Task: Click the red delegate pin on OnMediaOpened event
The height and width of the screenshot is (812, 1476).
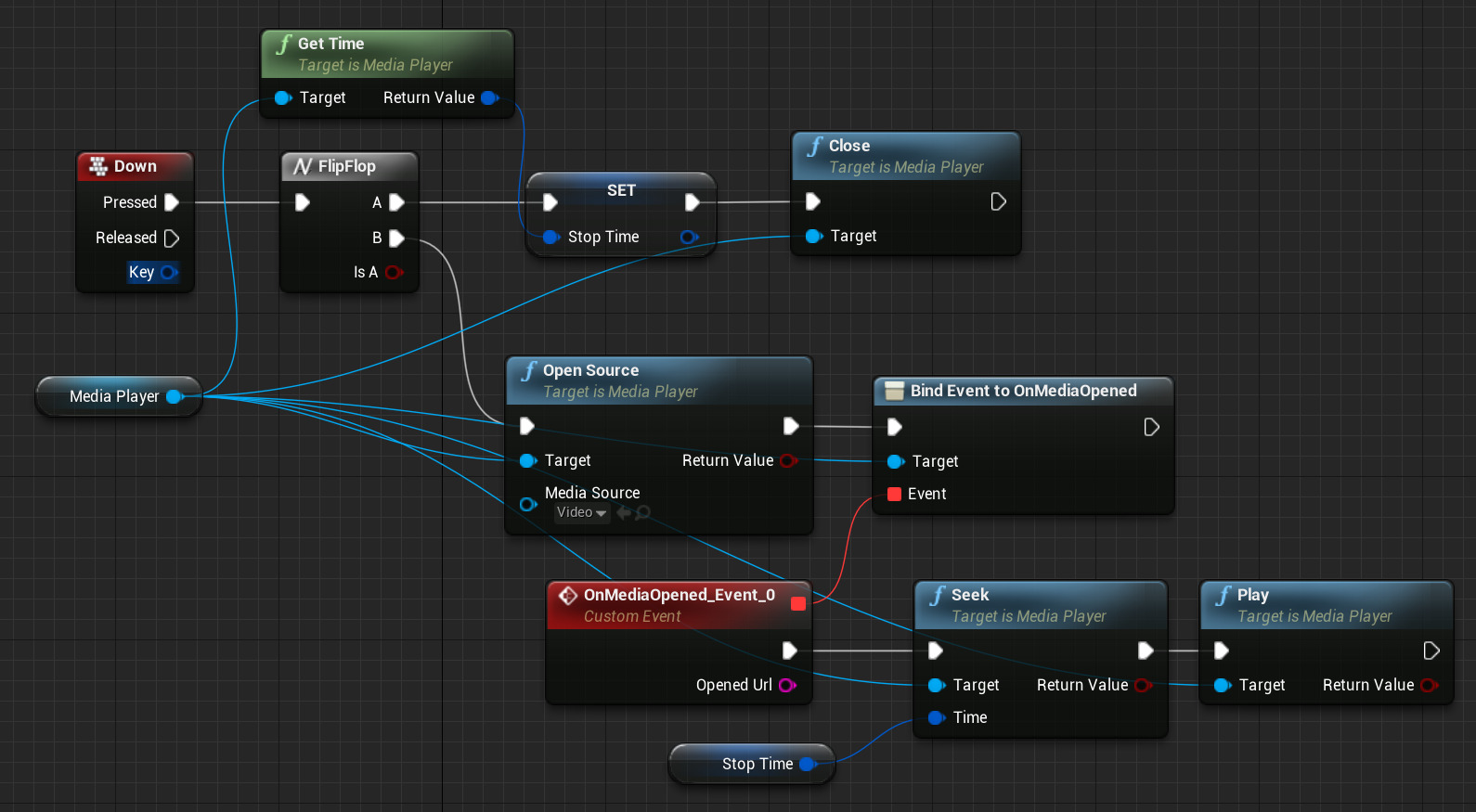Action: 797,604
